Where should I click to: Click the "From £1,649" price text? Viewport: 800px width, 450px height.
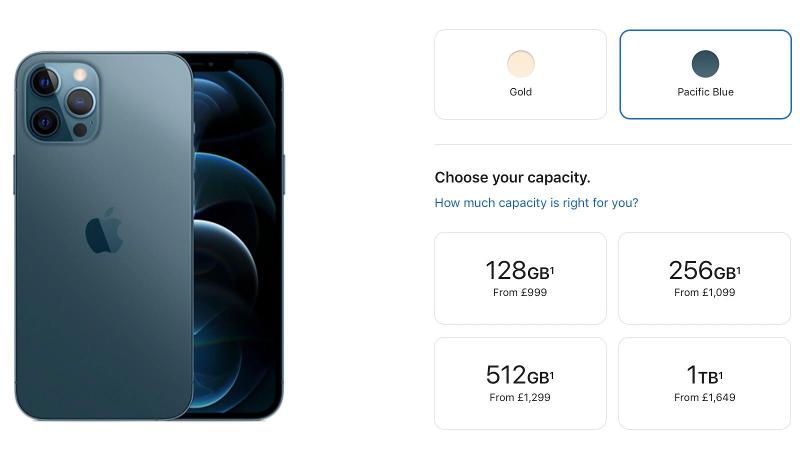pyautogui.click(x=705, y=398)
